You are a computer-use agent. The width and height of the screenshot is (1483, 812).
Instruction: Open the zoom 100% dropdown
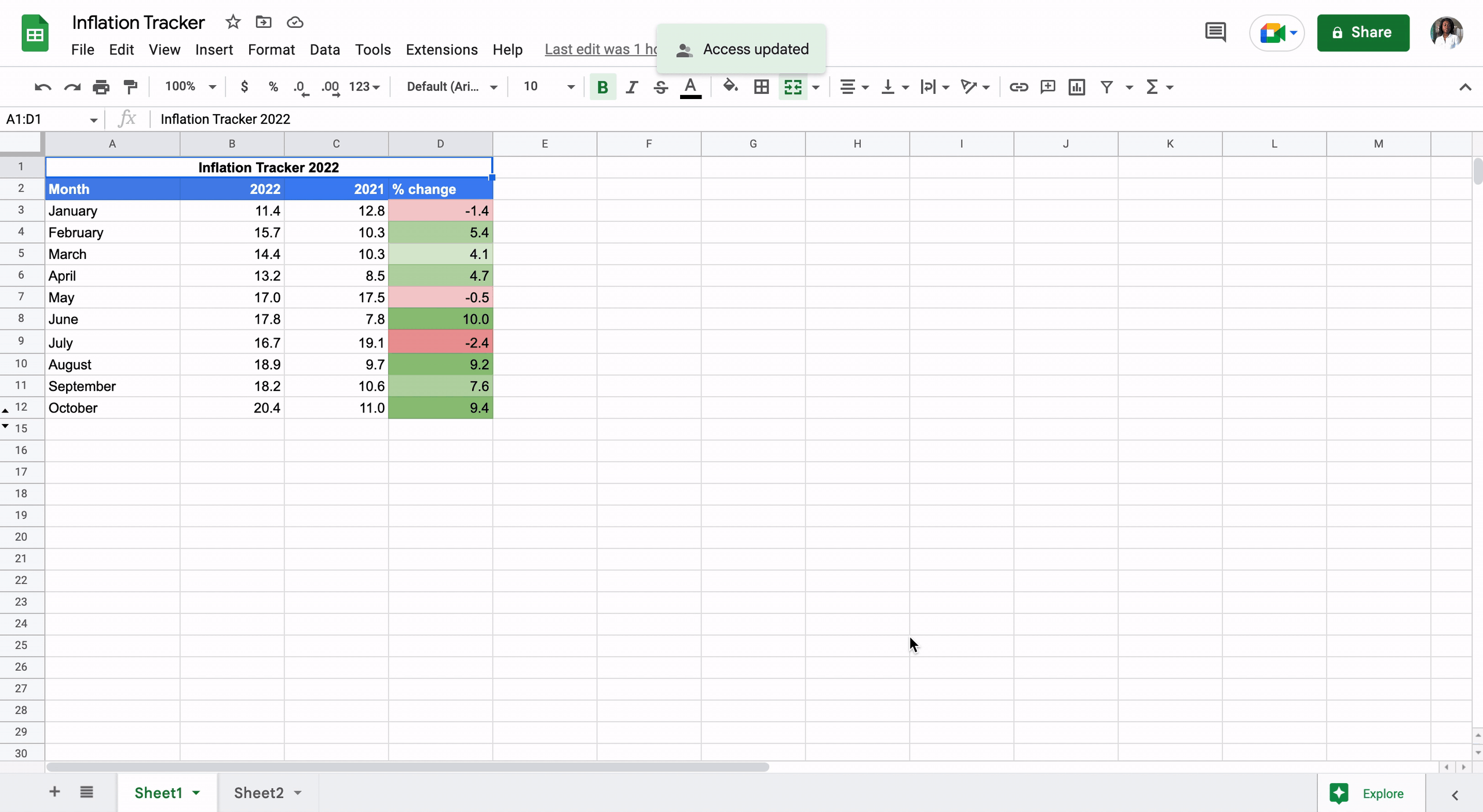tap(190, 87)
